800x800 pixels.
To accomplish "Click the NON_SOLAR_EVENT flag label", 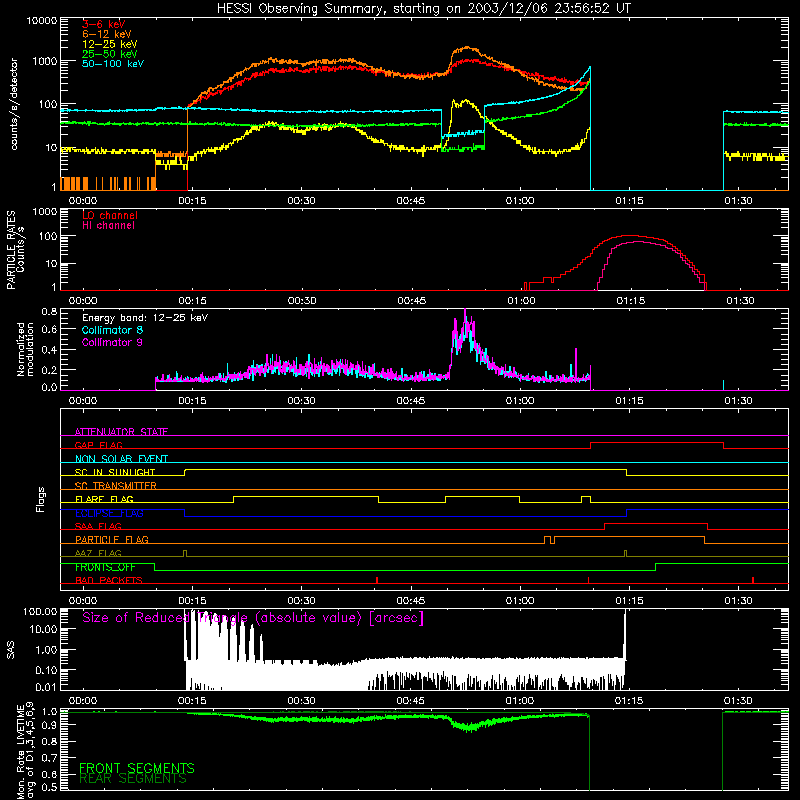I will coord(121,459).
